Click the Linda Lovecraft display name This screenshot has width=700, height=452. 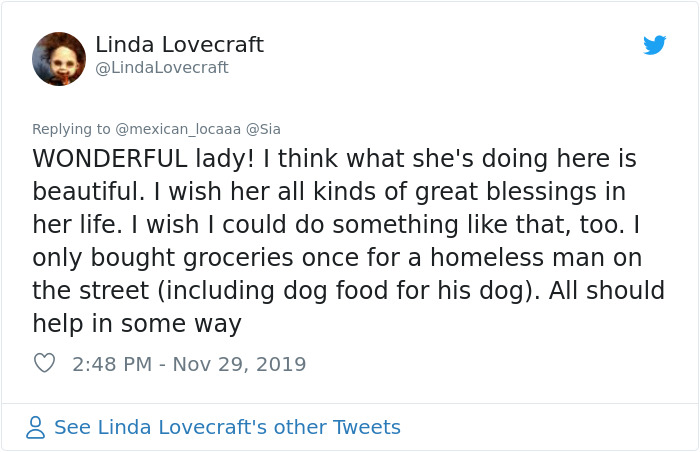point(179,45)
